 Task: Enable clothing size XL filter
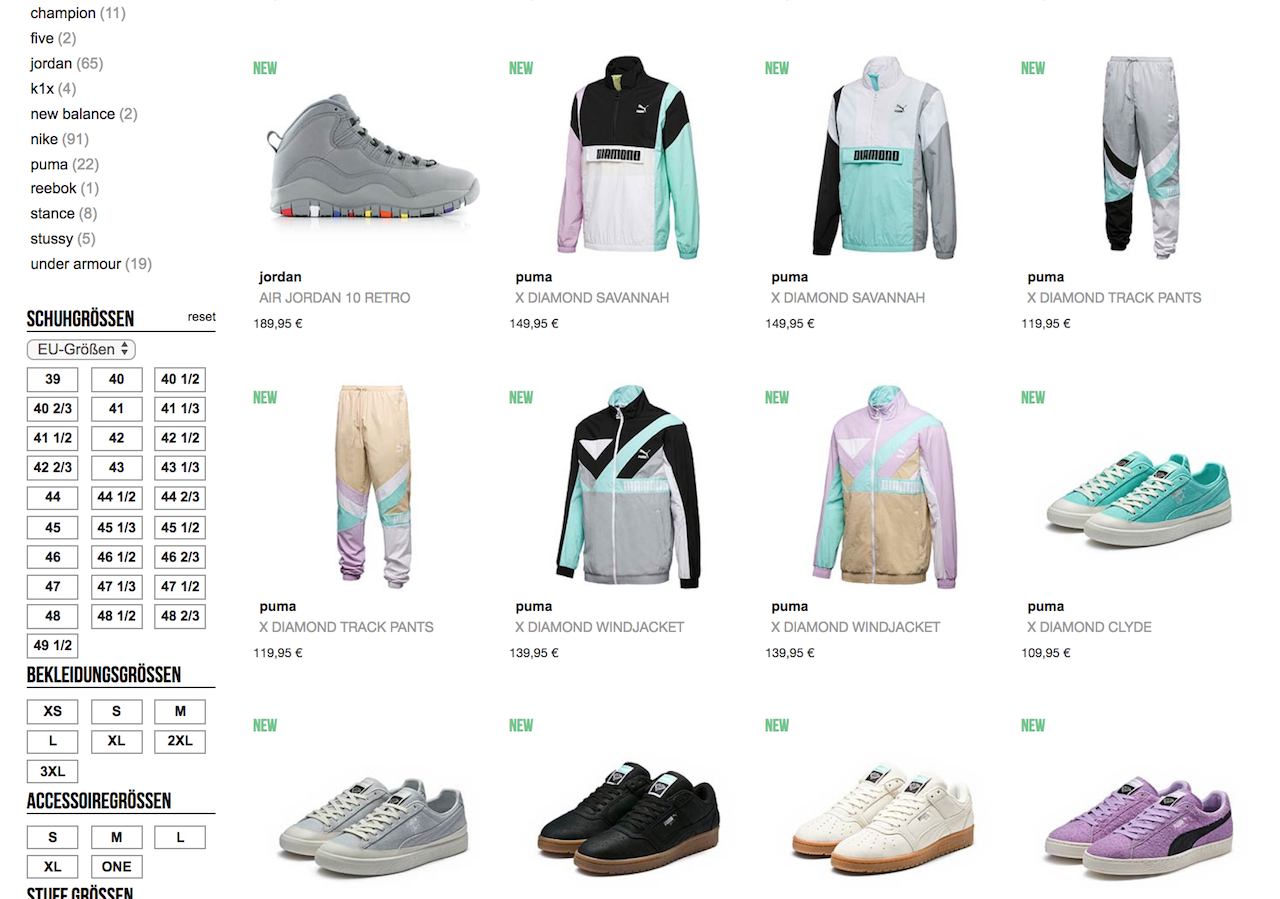click(x=117, y=742)
